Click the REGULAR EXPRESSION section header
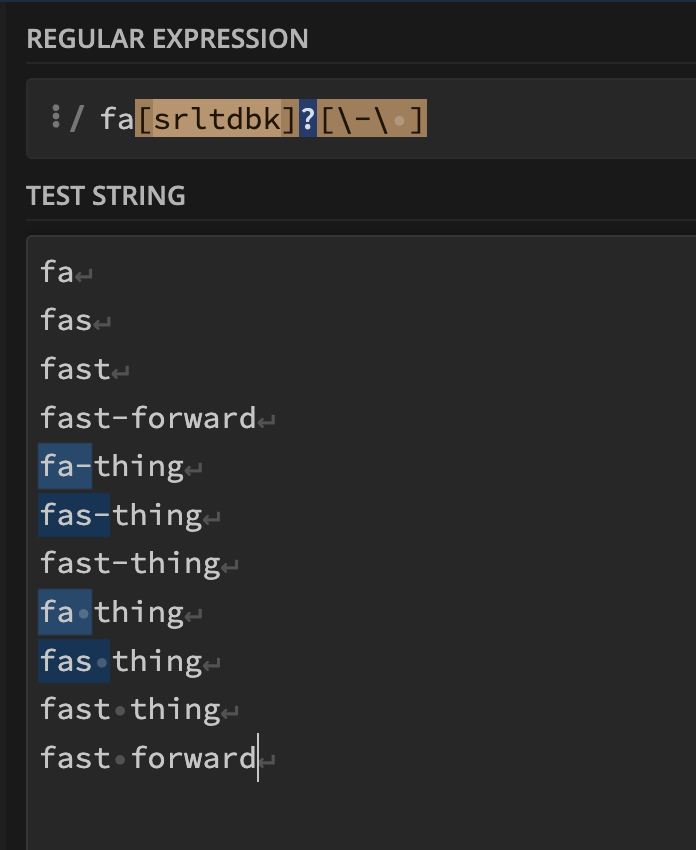The height and width of the screenshot is (850, 696). [168, 38]
